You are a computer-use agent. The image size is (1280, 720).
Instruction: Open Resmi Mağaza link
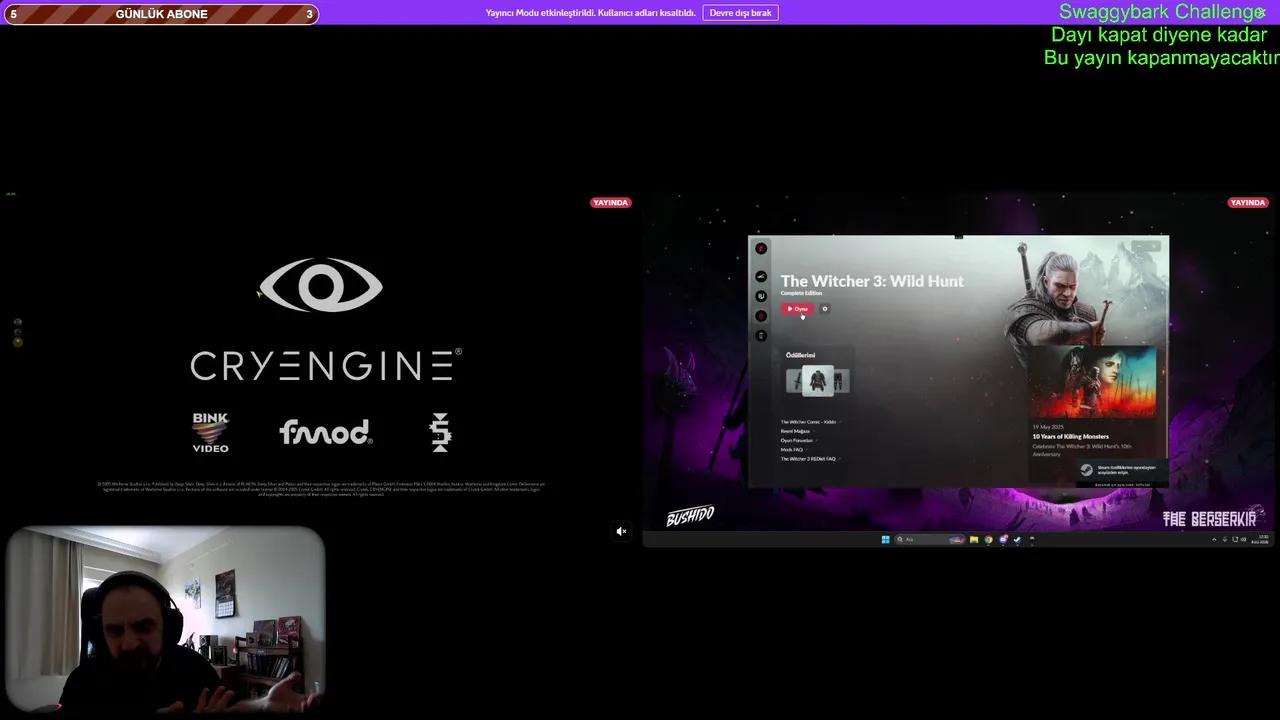[x=795, y=431]
